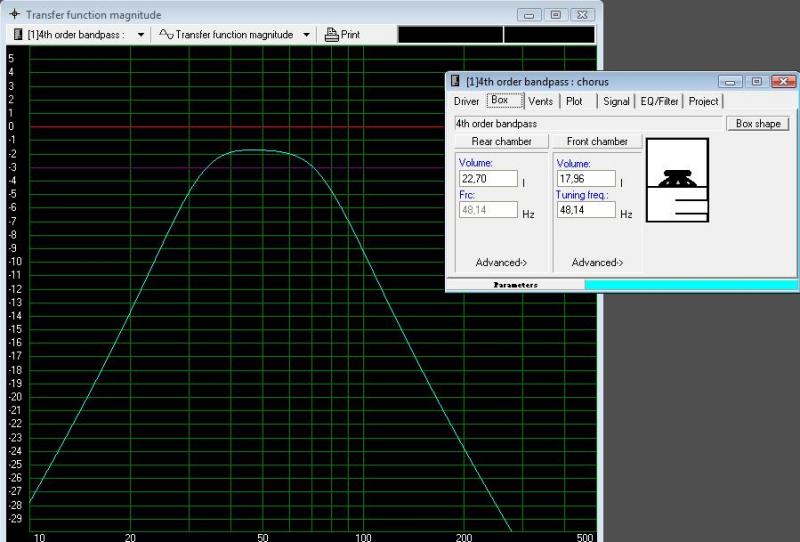The height and width of the screenshot is (542, 800).
Task: Open the 4th order bandpass project dropdown
Action: [140, 34]
